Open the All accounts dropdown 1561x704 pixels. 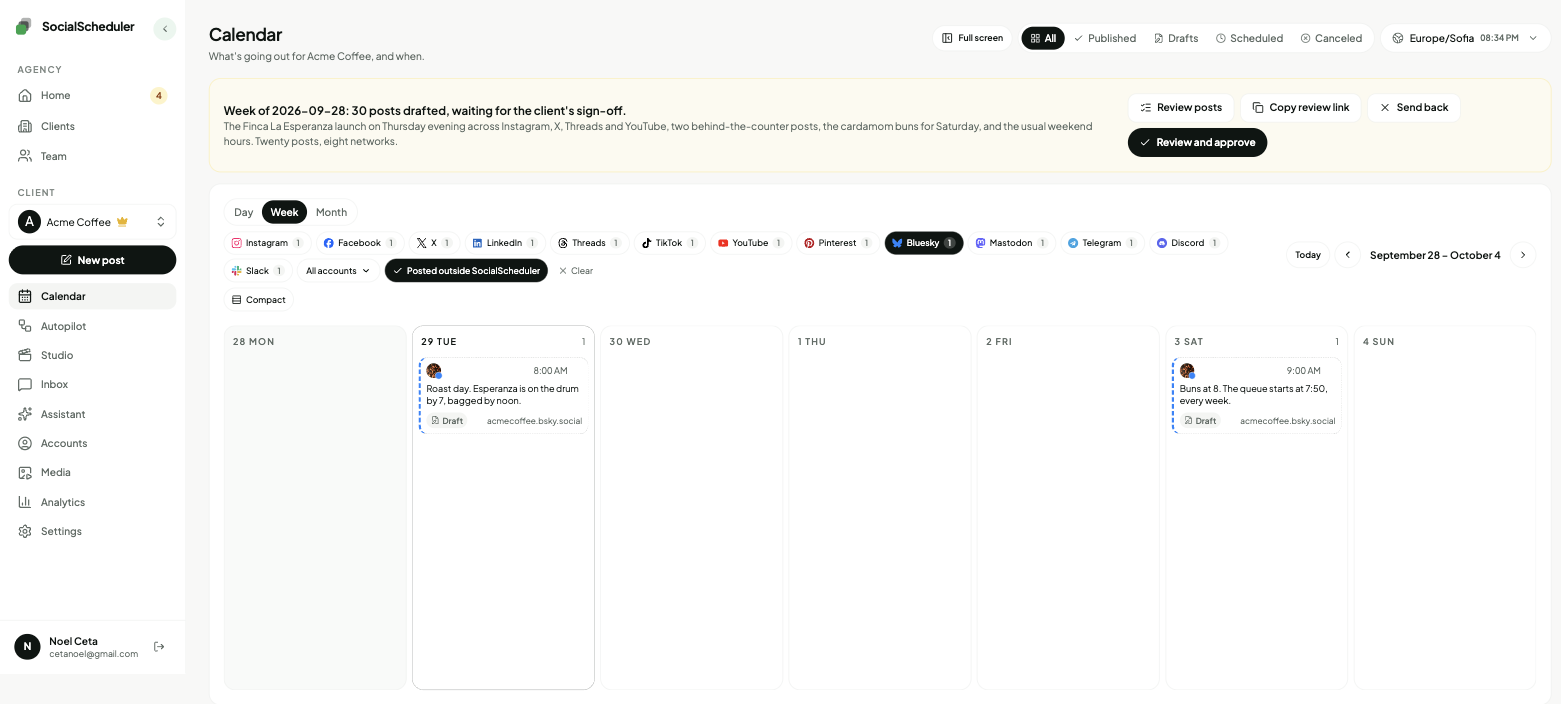338,271
